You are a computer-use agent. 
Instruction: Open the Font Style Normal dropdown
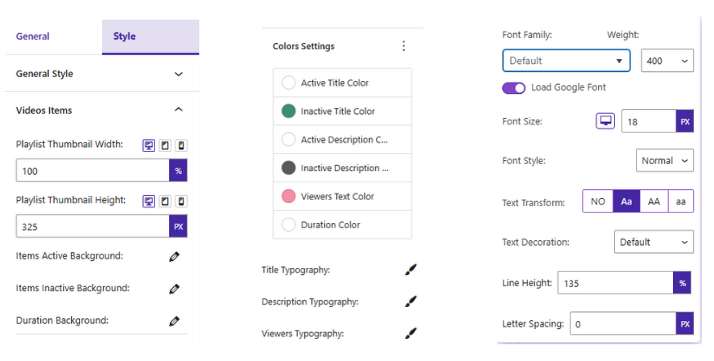(665, 160)
